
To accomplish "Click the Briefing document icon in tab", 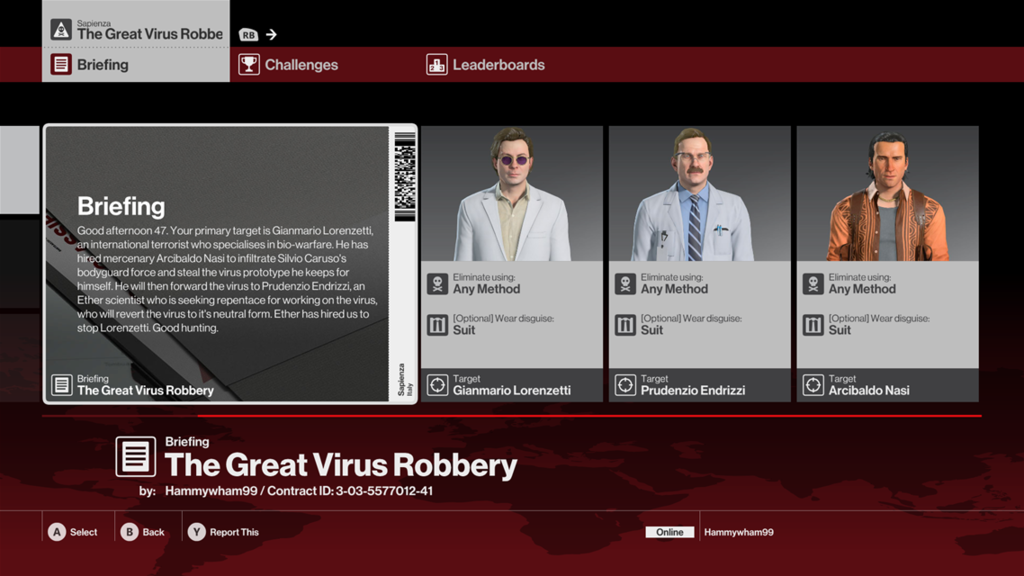I will (61, 65).
